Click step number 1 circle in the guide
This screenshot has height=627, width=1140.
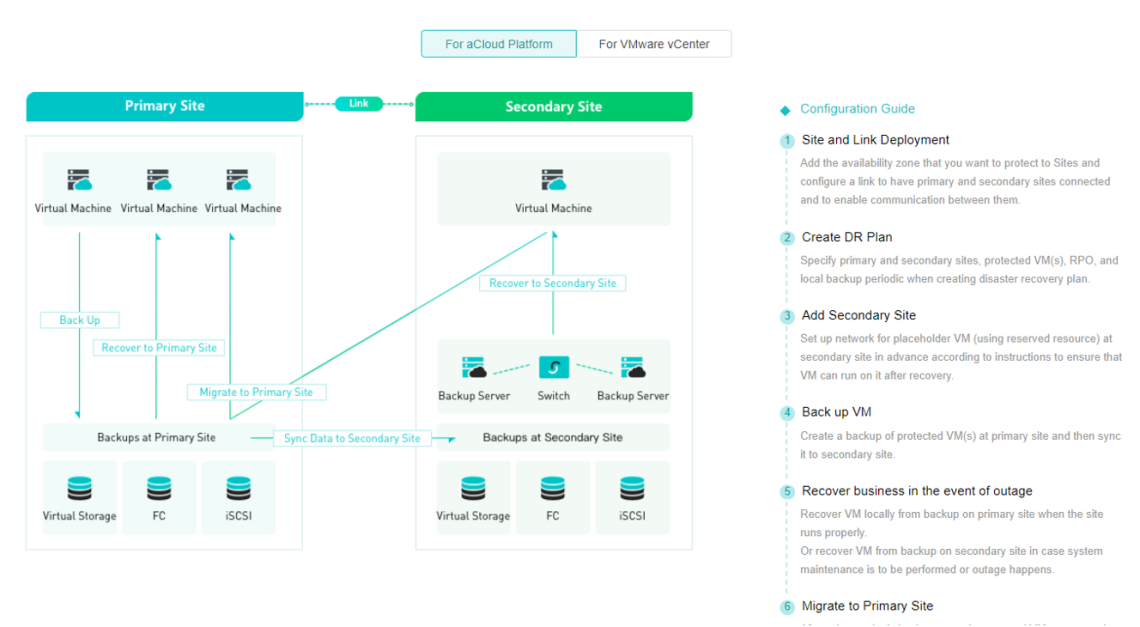point(787,140)
